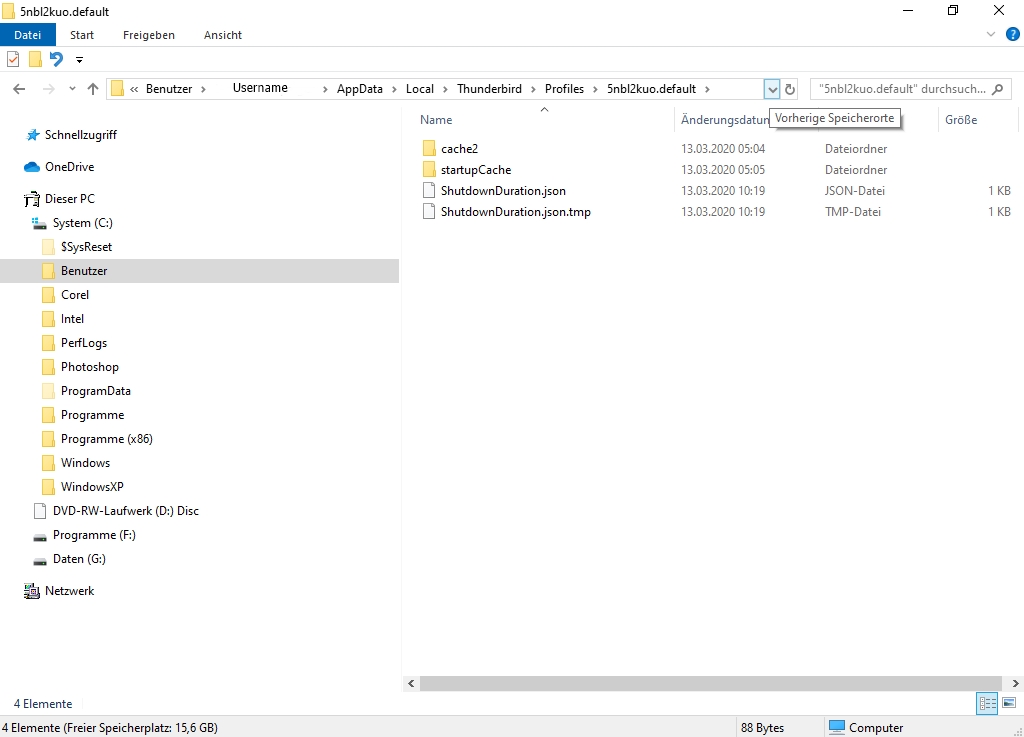1024x737 pixels.
Task: Open the recent locations history dropdown
Action: [x=72, y=89]
